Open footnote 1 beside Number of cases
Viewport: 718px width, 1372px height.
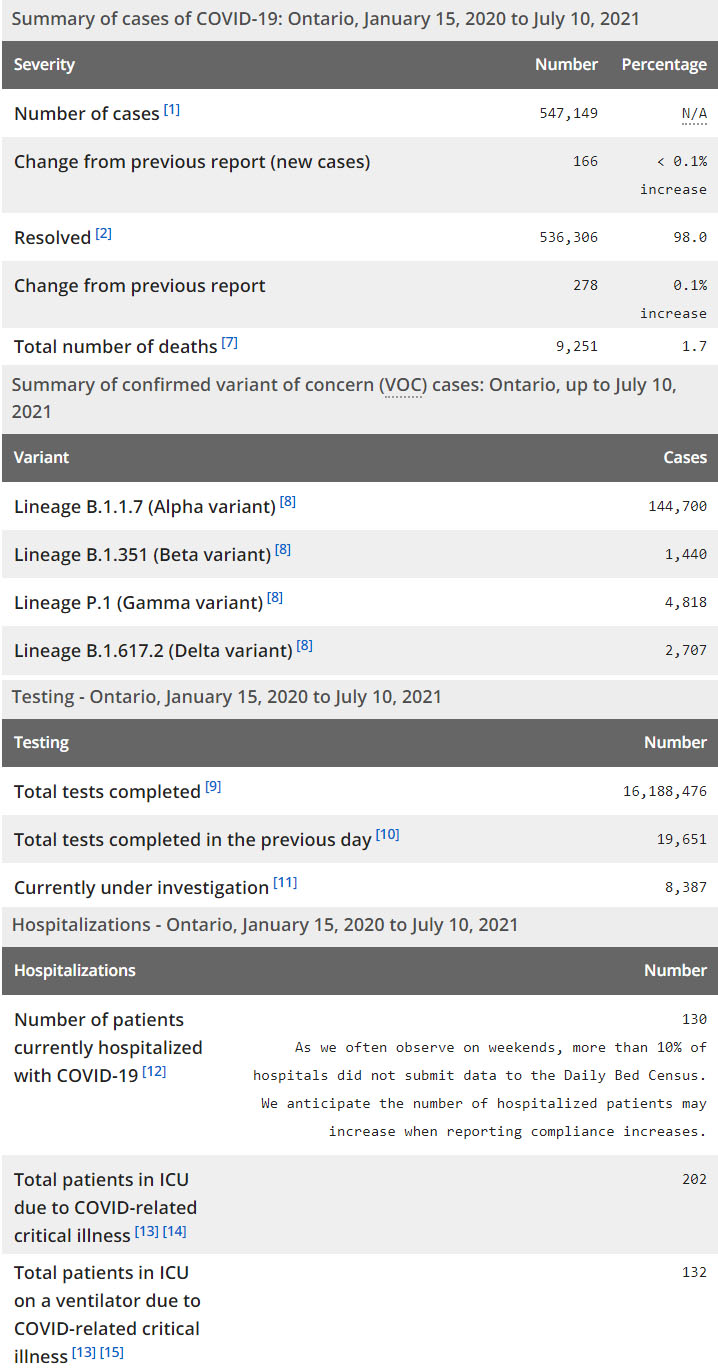(172, 110)
